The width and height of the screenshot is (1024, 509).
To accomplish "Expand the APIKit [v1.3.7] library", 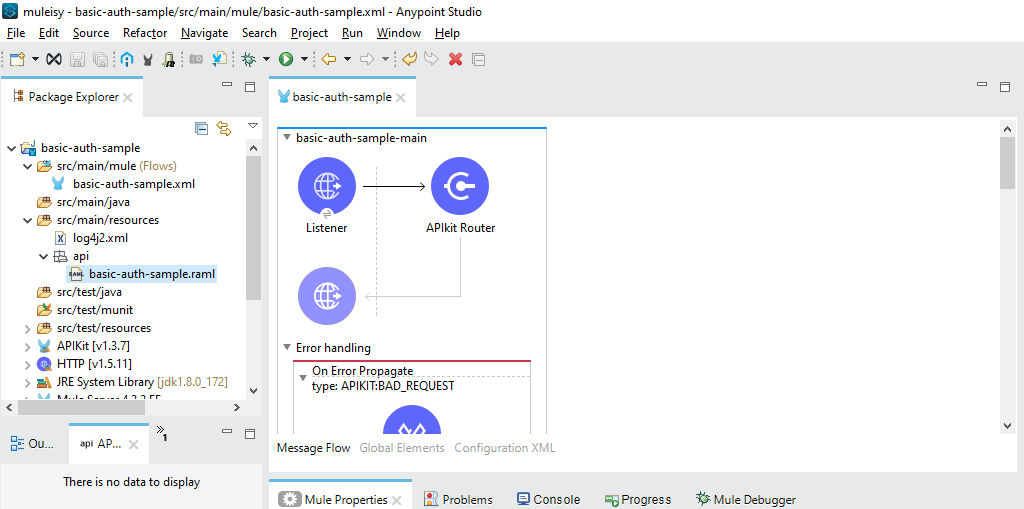I will tap(27, 346).
